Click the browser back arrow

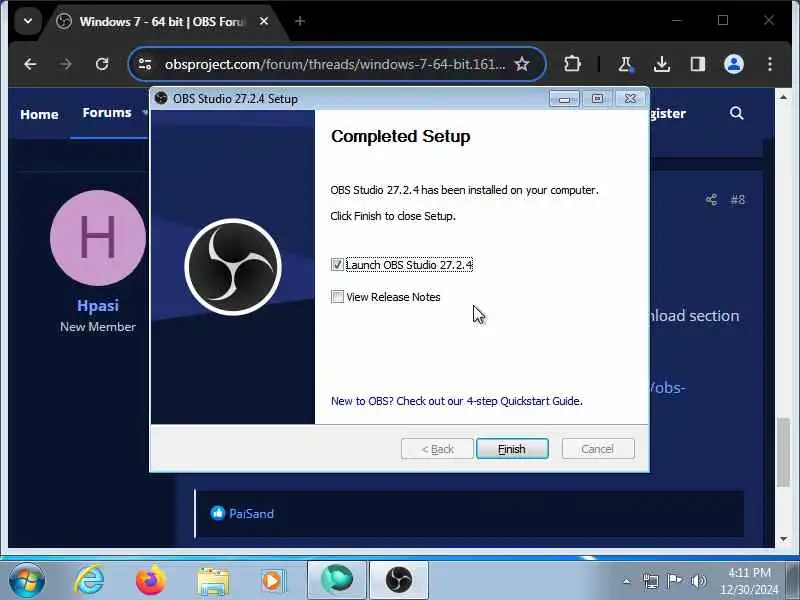[x=31, y=64]
